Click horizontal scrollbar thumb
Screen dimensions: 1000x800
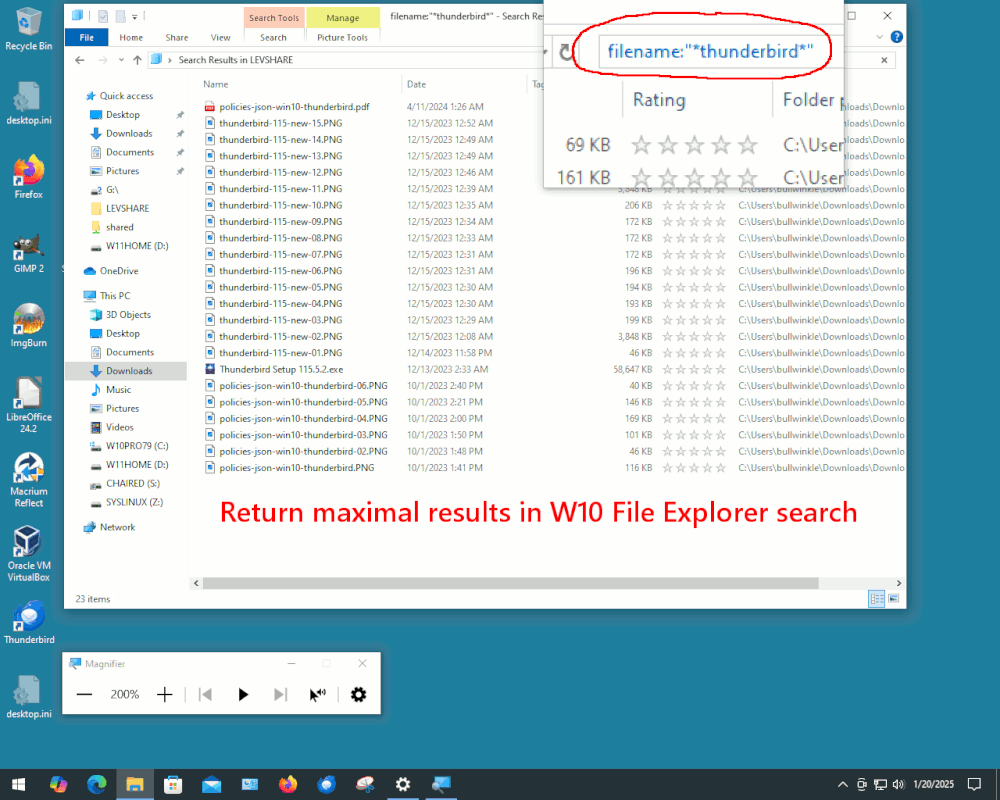(x=510, y=583)
